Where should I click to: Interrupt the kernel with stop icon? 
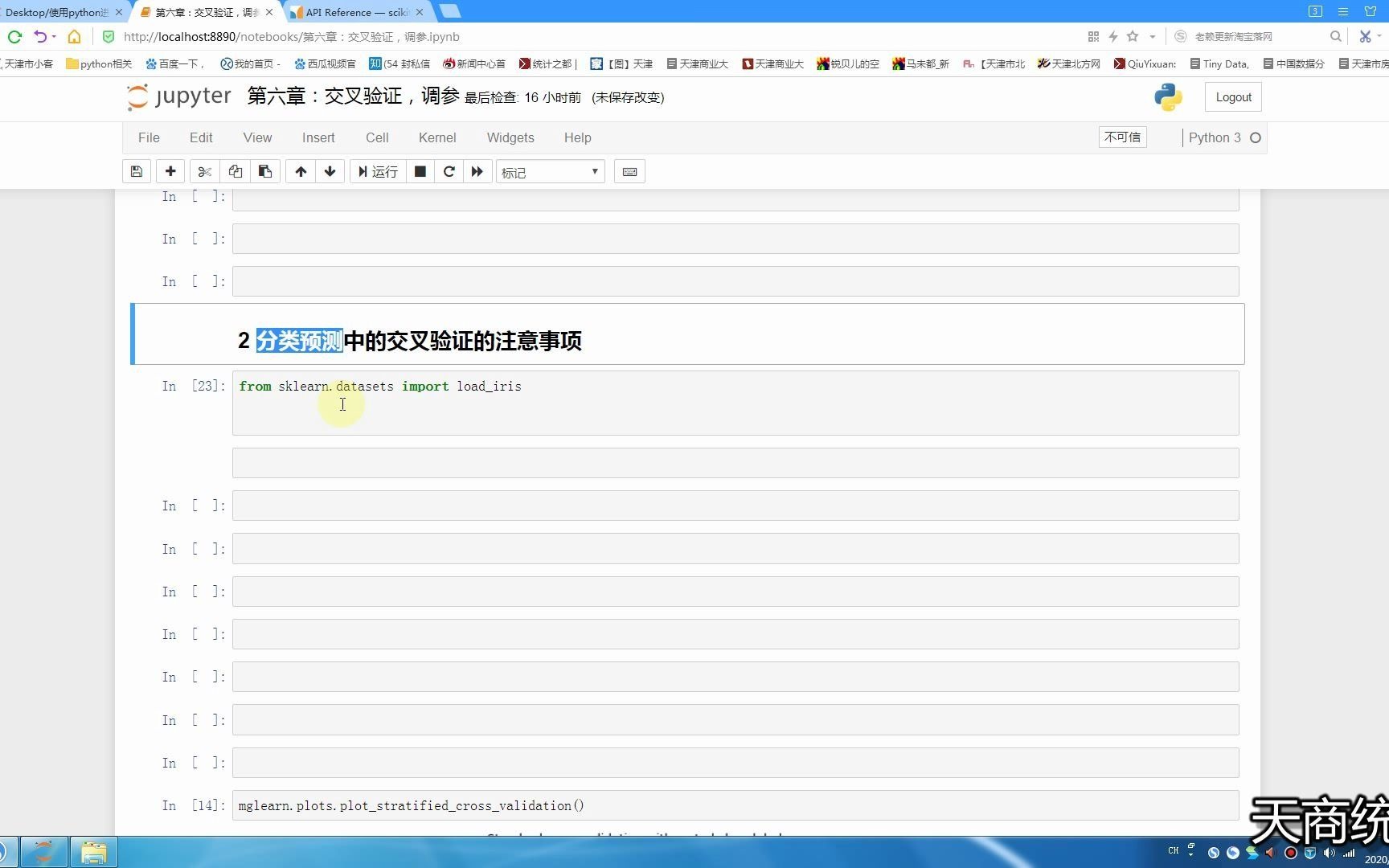point(420,171)
